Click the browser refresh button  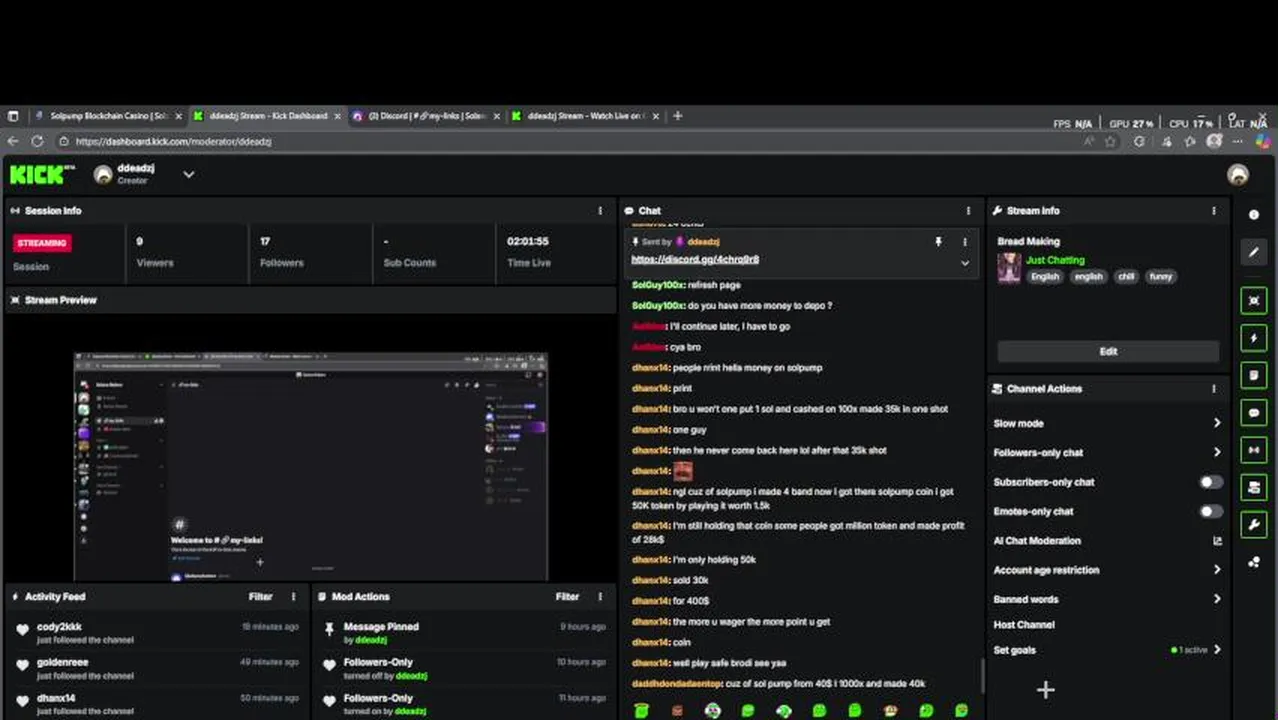click(x=37, y=142)
